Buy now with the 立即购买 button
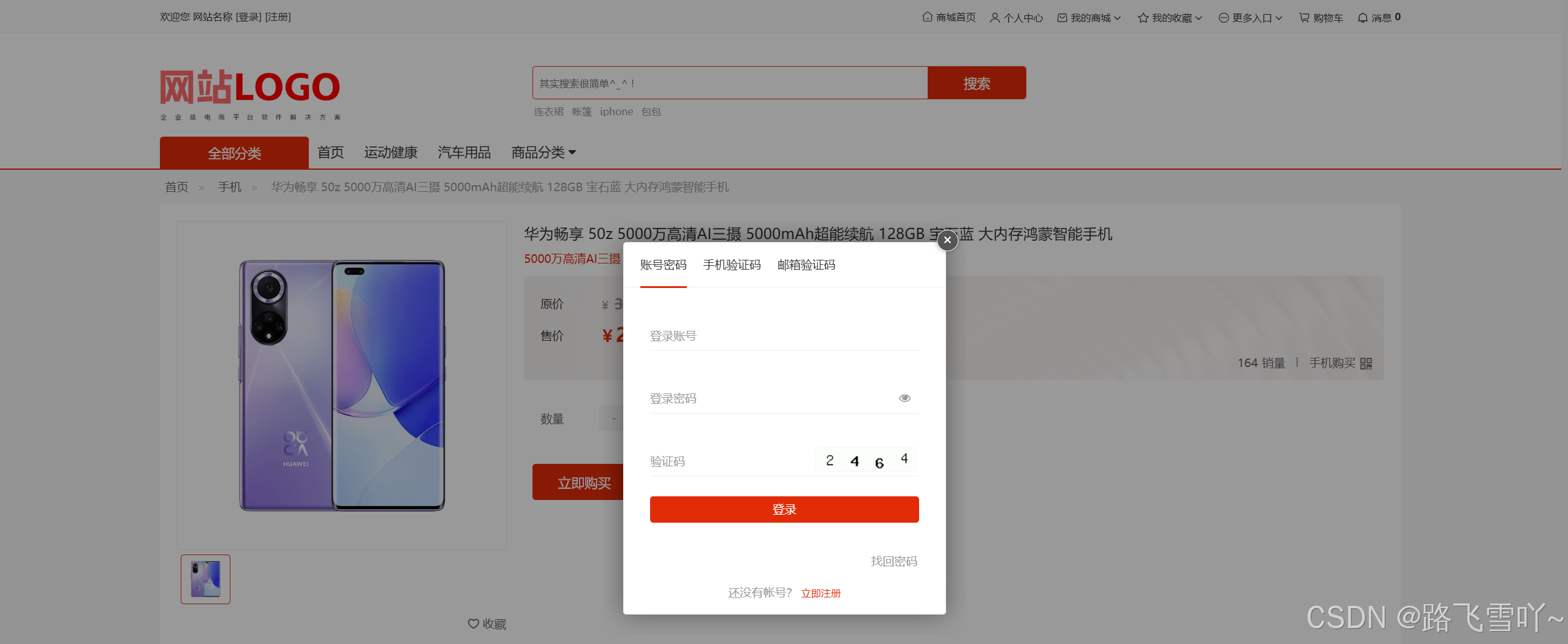 (x=578, y=483)
